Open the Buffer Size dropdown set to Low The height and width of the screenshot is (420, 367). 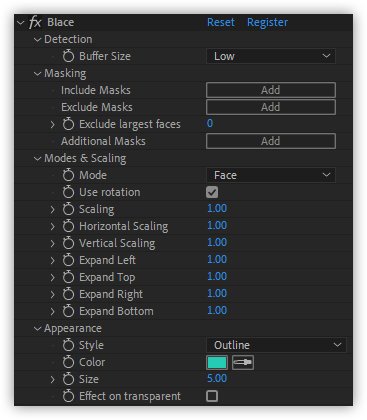tap(271, 56)
